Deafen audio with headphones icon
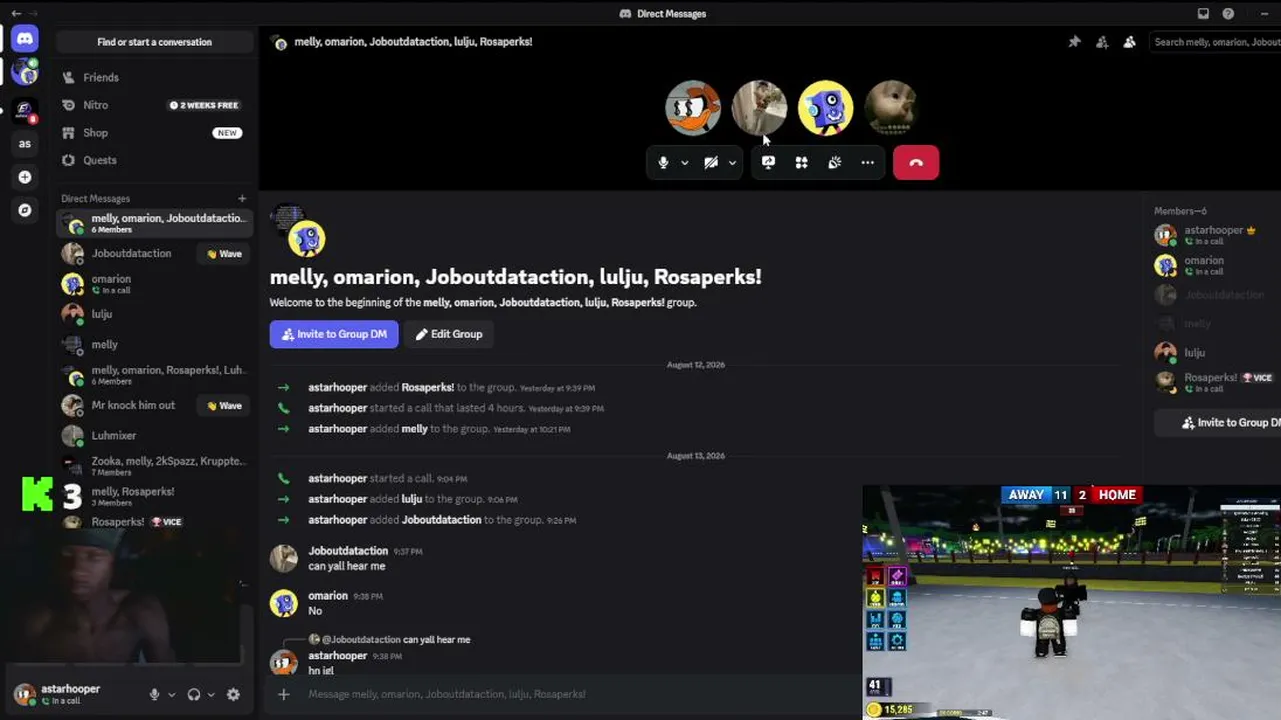 tap(194, 695)
